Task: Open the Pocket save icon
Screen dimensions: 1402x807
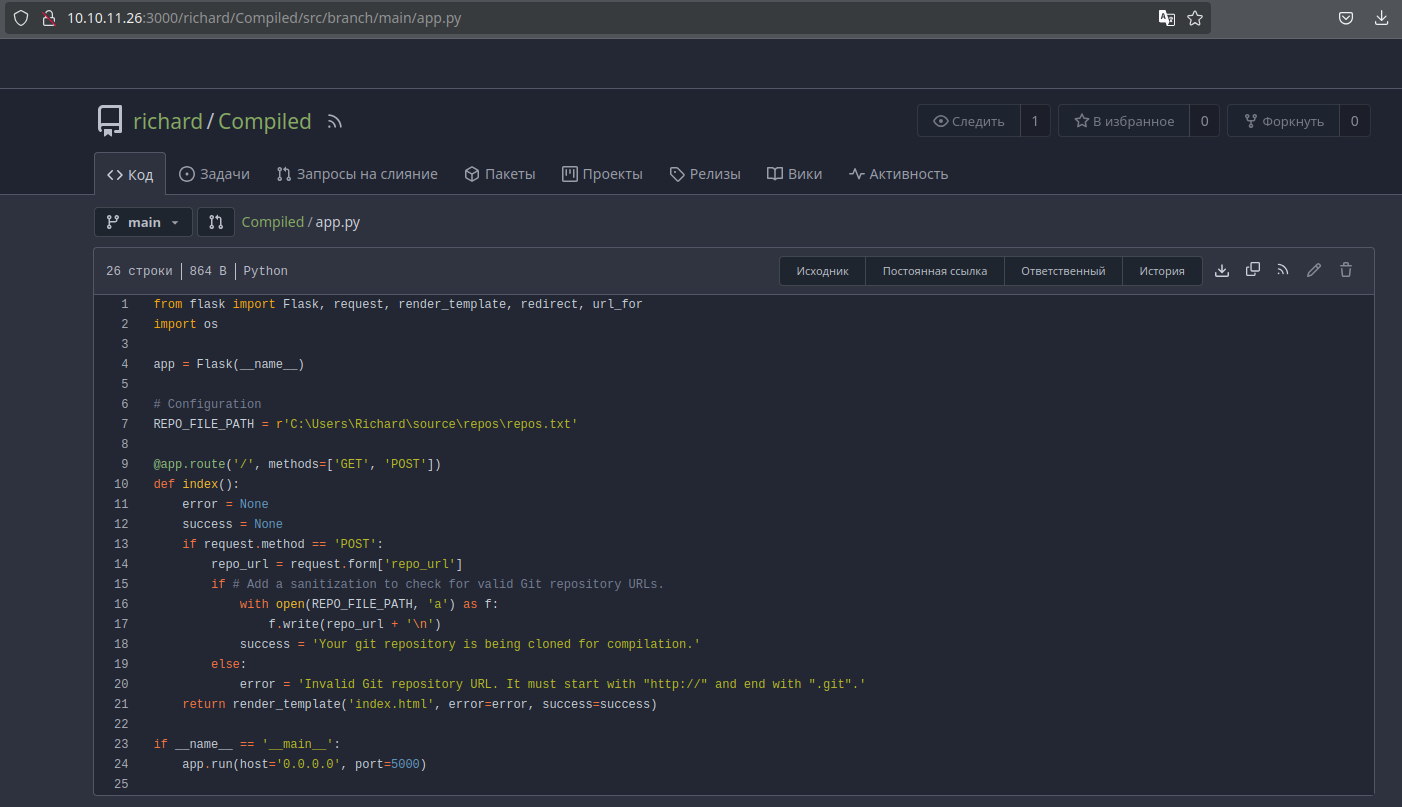Action: 1347,18
